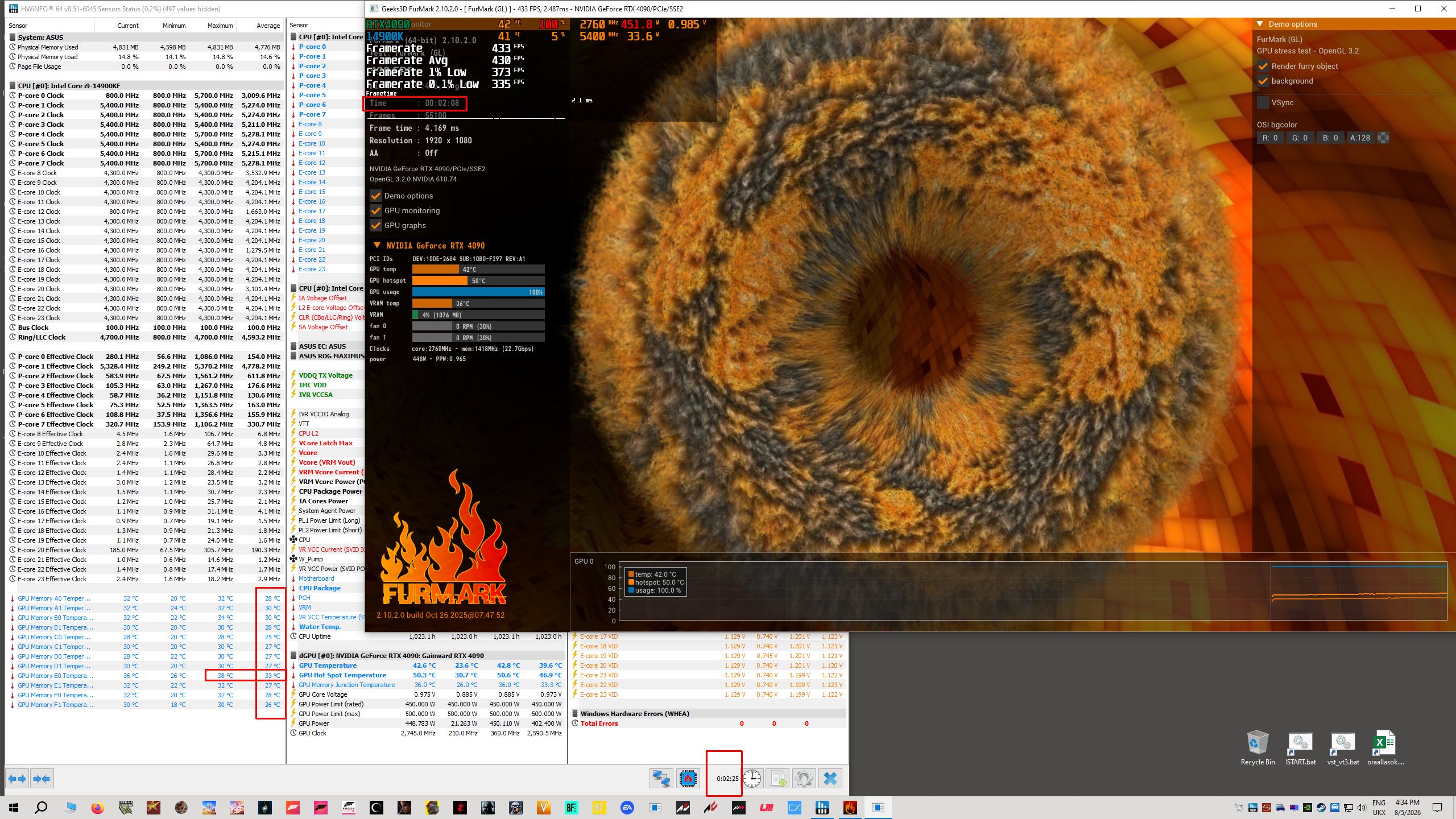Screen dimensions: 1456x819
Task: Click the HWiNFO chip with flame icon
Action: 688,778
